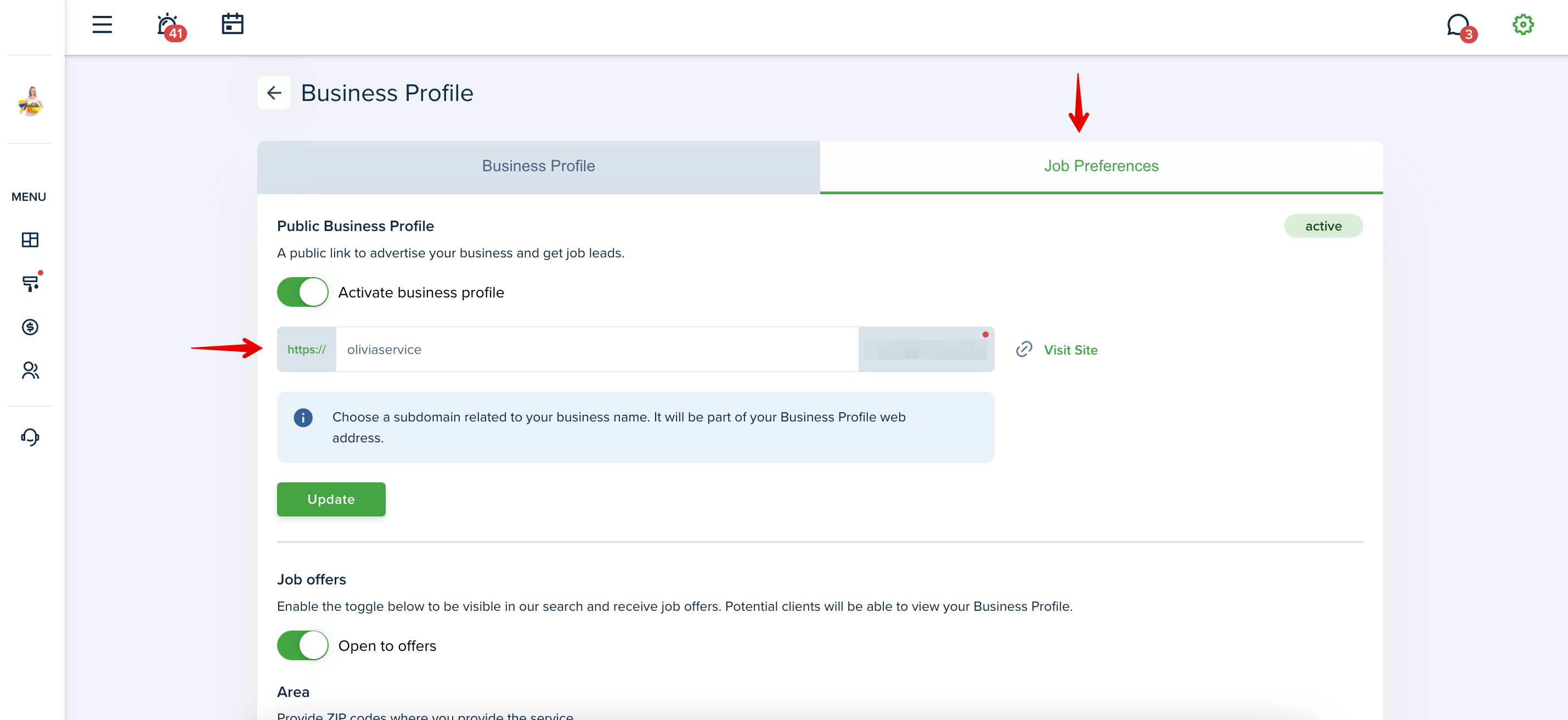Viewport: 1568px width, 720px height.
Task: Switch to the Job Preferences tab
Action: 1101,167
